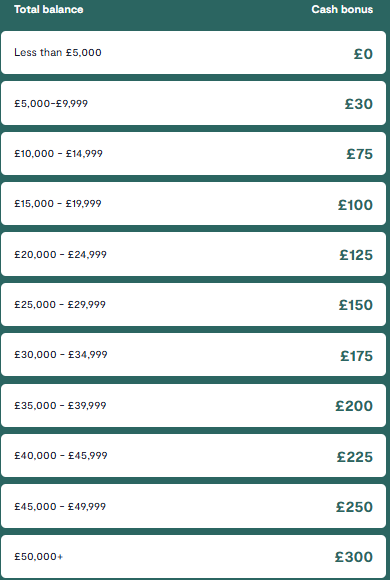Click the Total balance column header
Screen dimensions: 390x580
click(x=48, y=10)
